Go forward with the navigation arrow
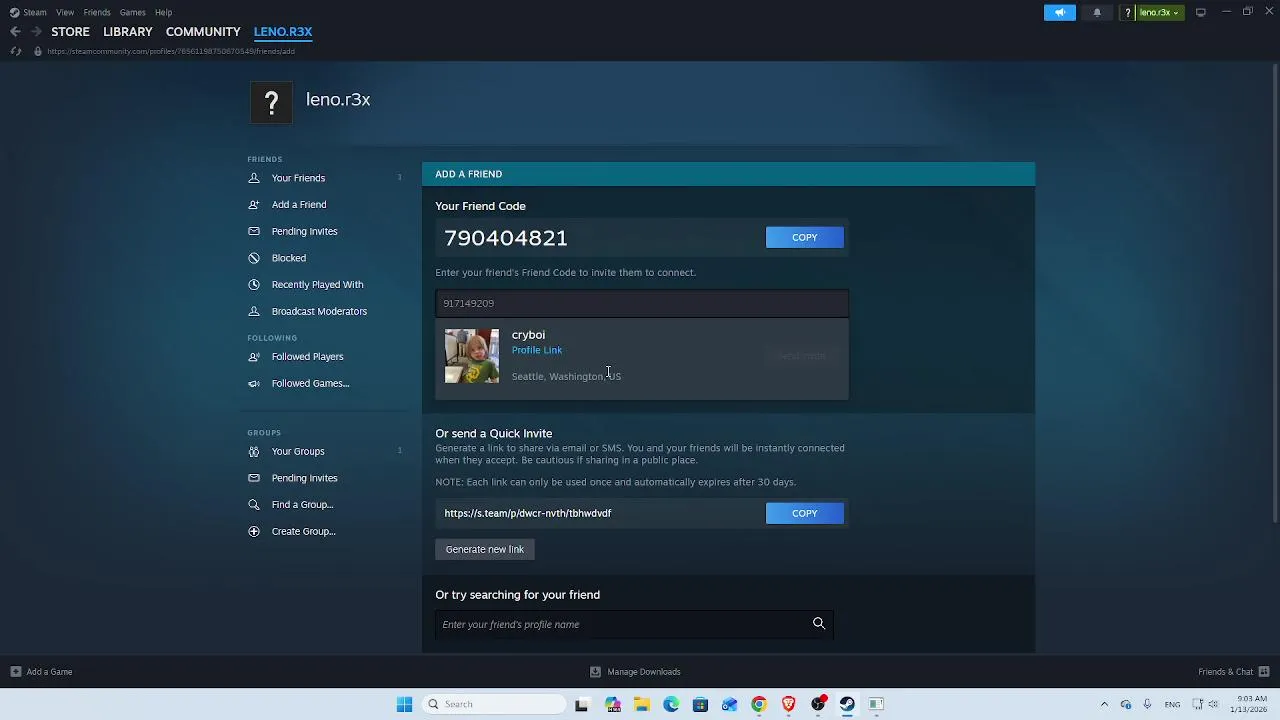 36,32
